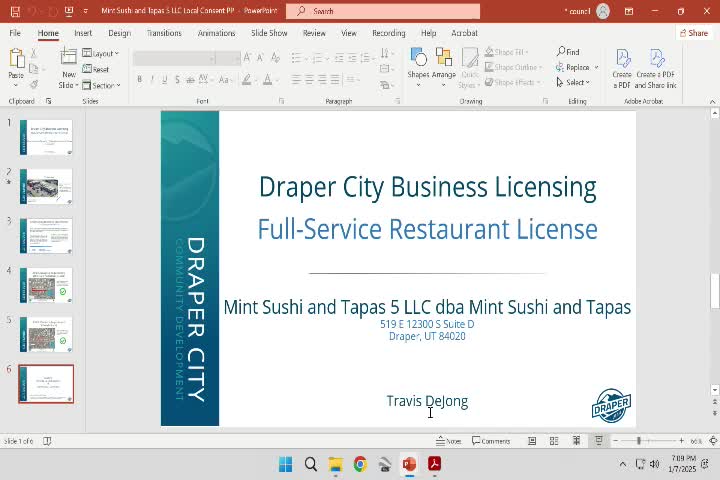The width and height of the screenshot is (720, 480).
Task: Click the text highlight color icon
Action: [x=247, y=80]
